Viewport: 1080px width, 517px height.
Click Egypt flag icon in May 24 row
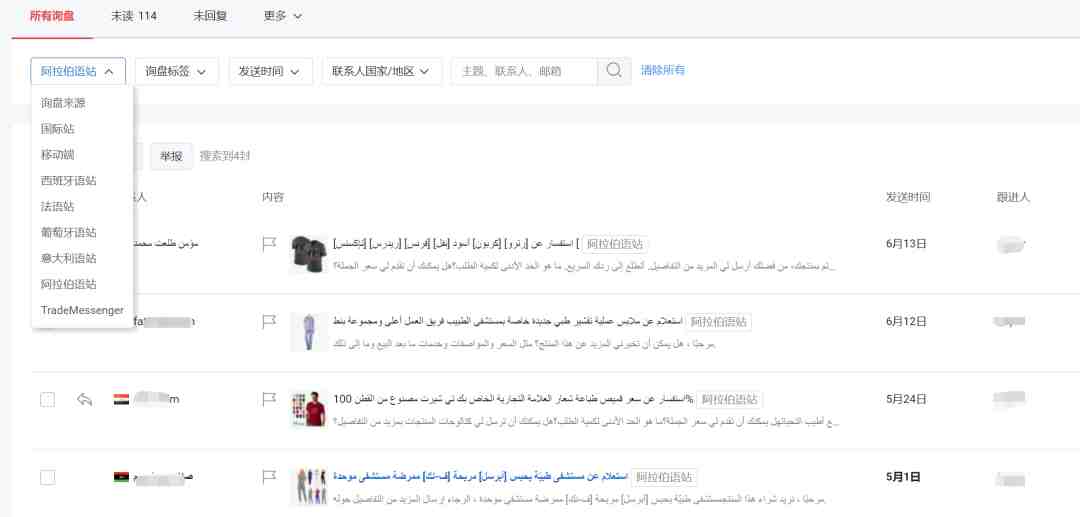pyautogui.click(x=121, y=399)
